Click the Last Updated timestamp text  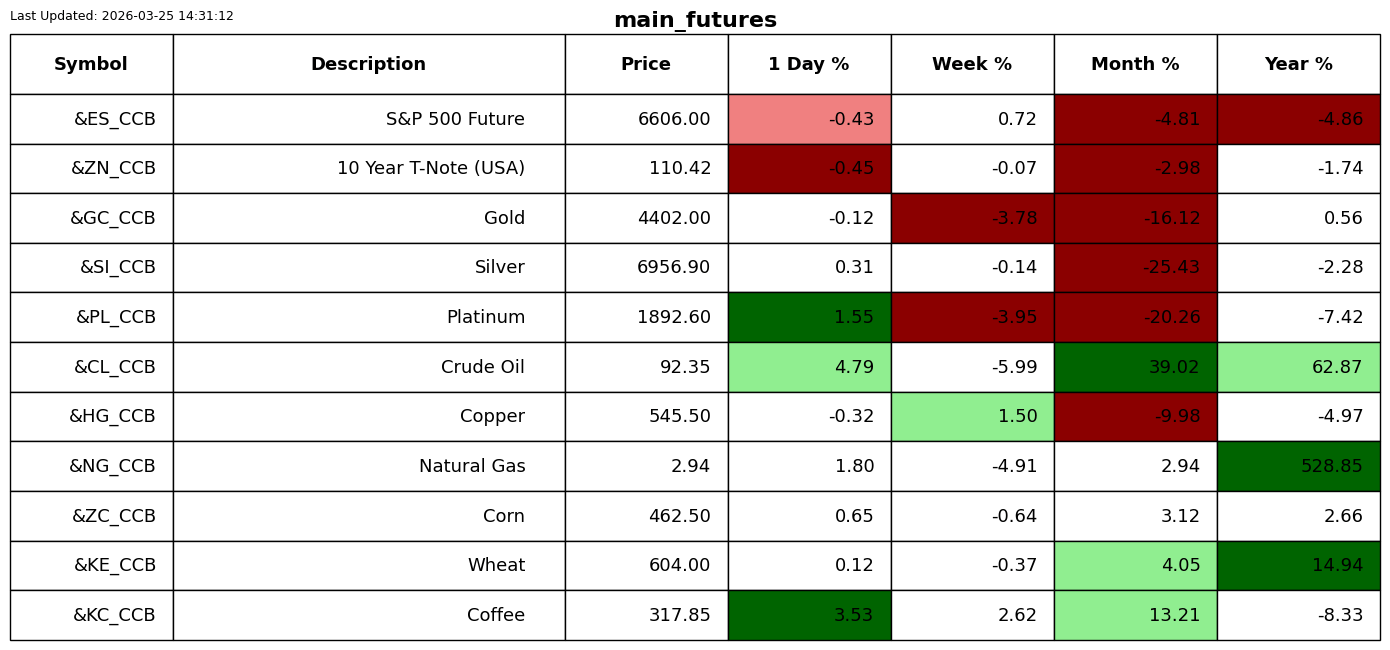(122, 16)
